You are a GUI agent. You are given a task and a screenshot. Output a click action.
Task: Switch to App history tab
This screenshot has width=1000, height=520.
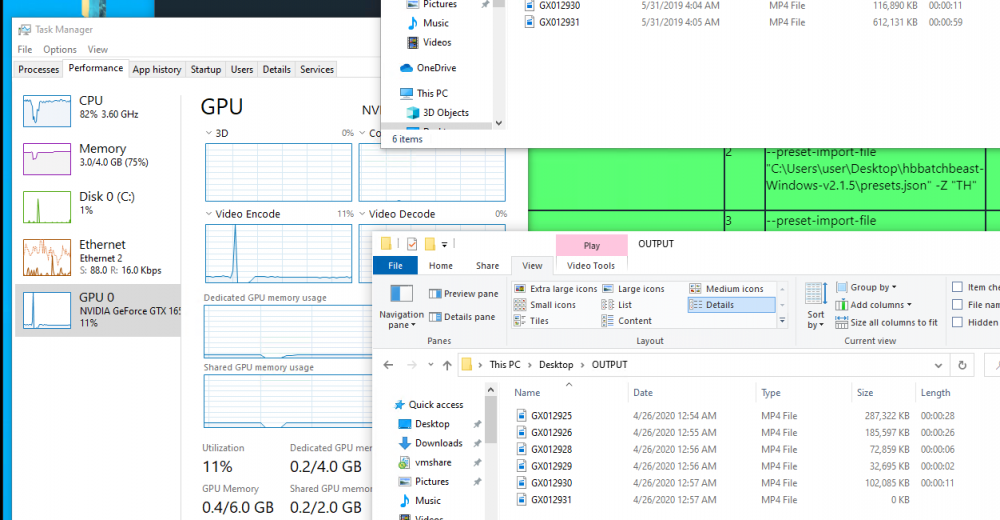click(157, 70)
